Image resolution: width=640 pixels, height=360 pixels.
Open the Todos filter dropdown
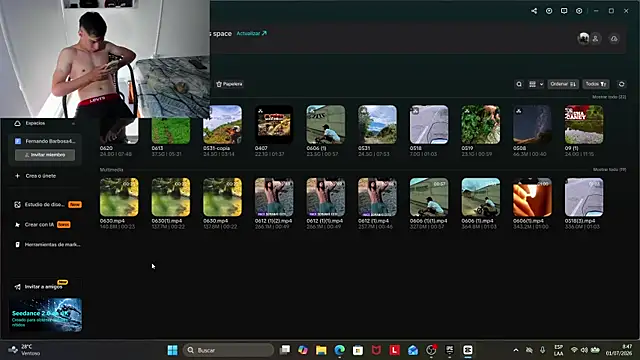pos(596,84)
